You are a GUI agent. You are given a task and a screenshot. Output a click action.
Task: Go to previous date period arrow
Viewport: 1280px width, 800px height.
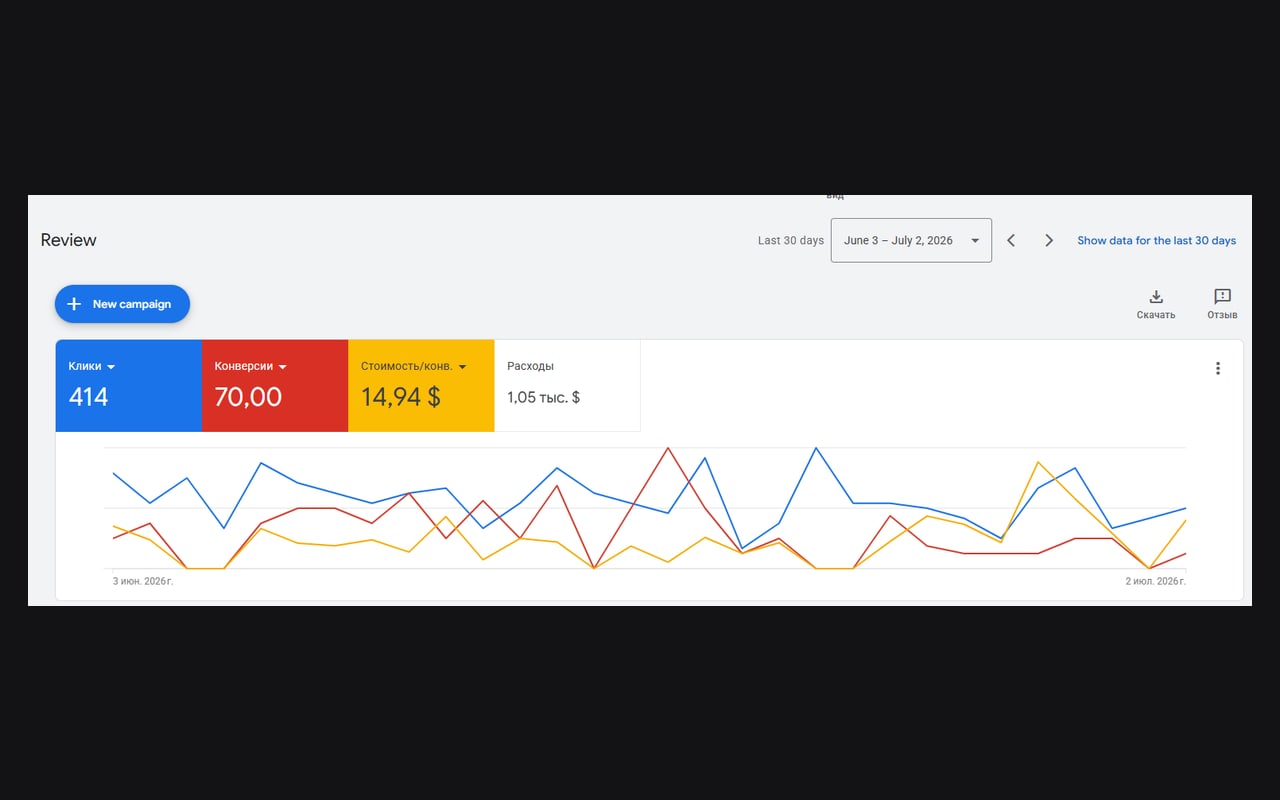pyautogui.click(x=1011, y=240)
